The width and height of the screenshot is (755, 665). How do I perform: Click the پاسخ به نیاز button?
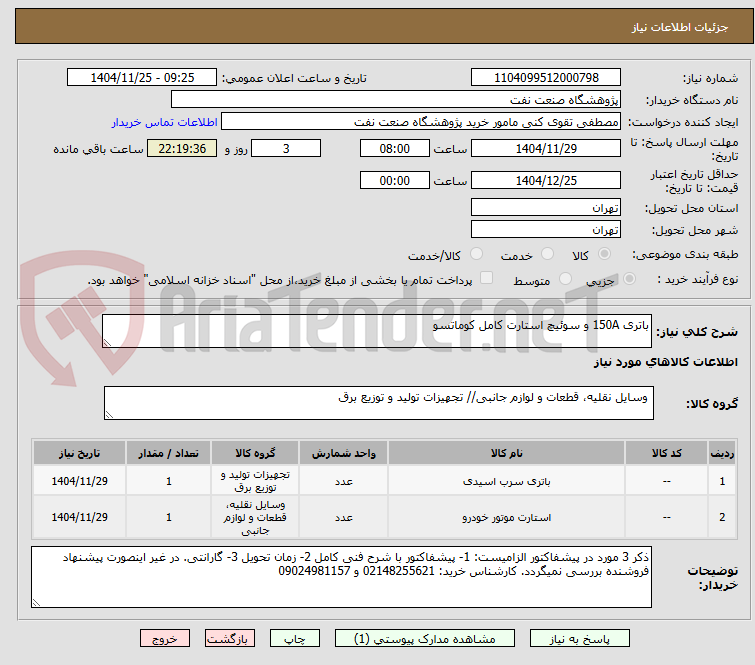579,639
